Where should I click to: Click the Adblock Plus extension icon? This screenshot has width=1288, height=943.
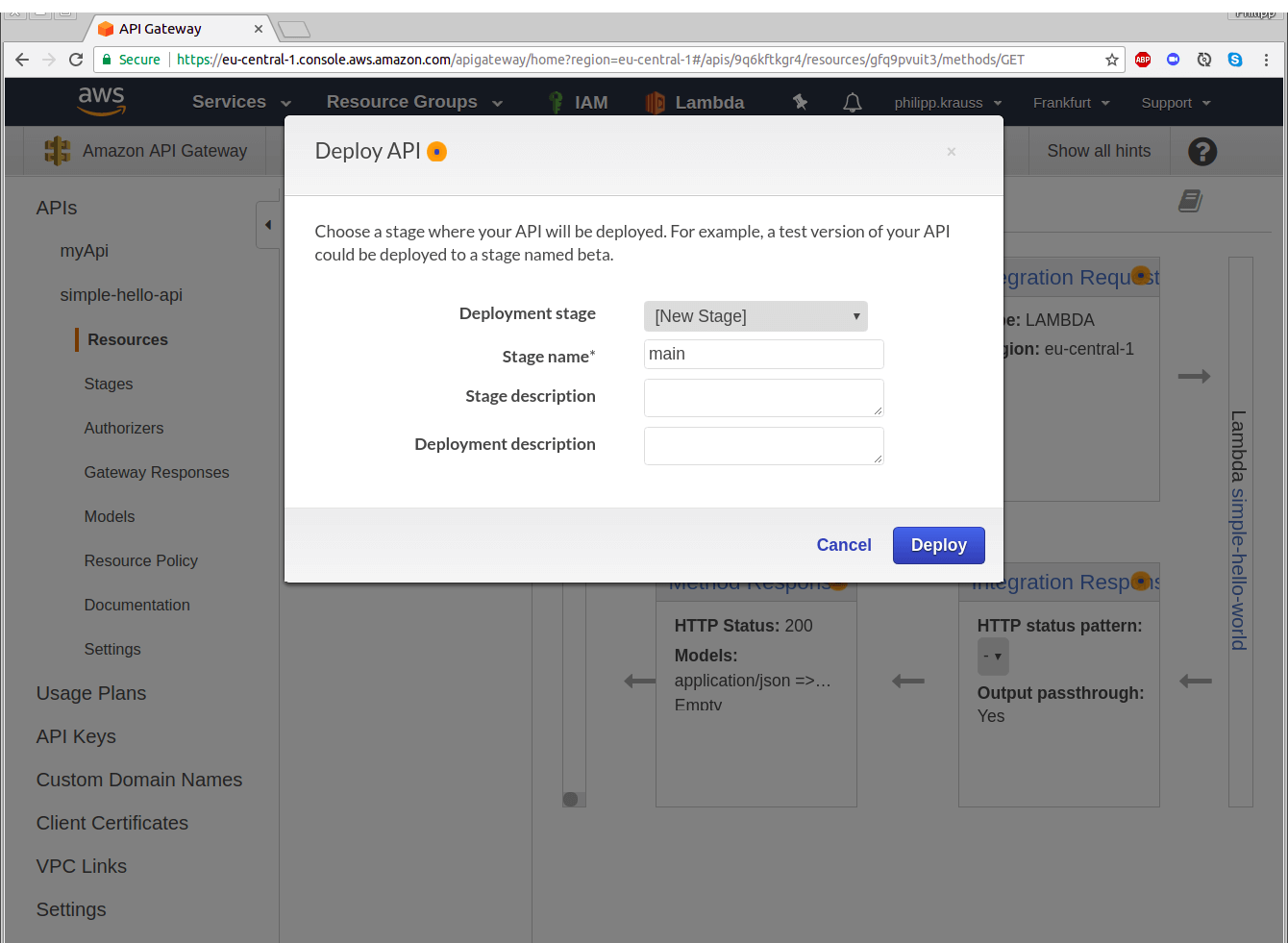[1143, 60]
